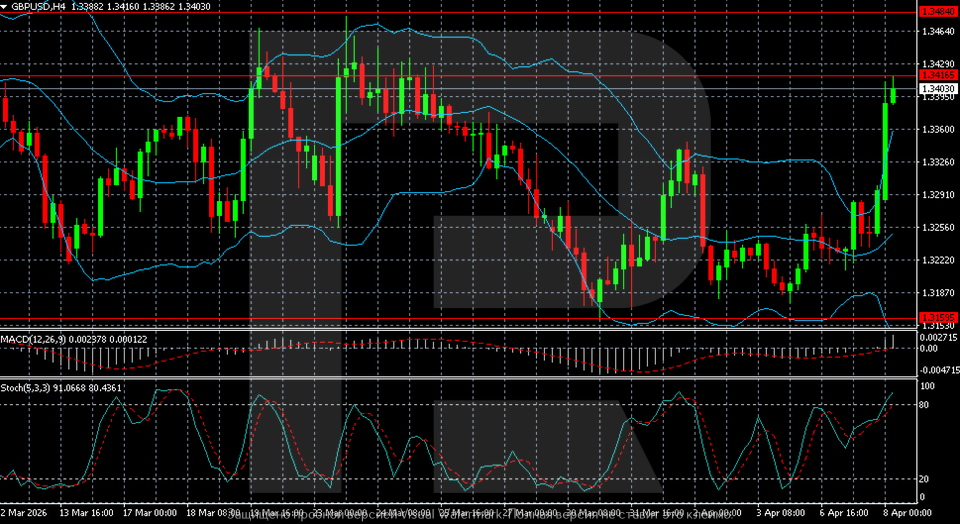Click the 2 Mar 2026 date label
This screenshot has height=524, width=960.
[x=26, y=511]
